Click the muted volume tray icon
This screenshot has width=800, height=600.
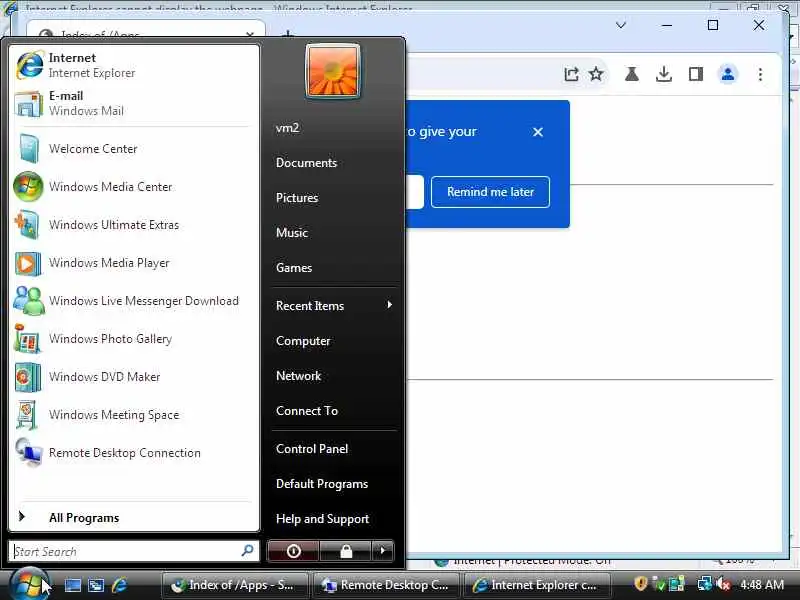(723, 584)
